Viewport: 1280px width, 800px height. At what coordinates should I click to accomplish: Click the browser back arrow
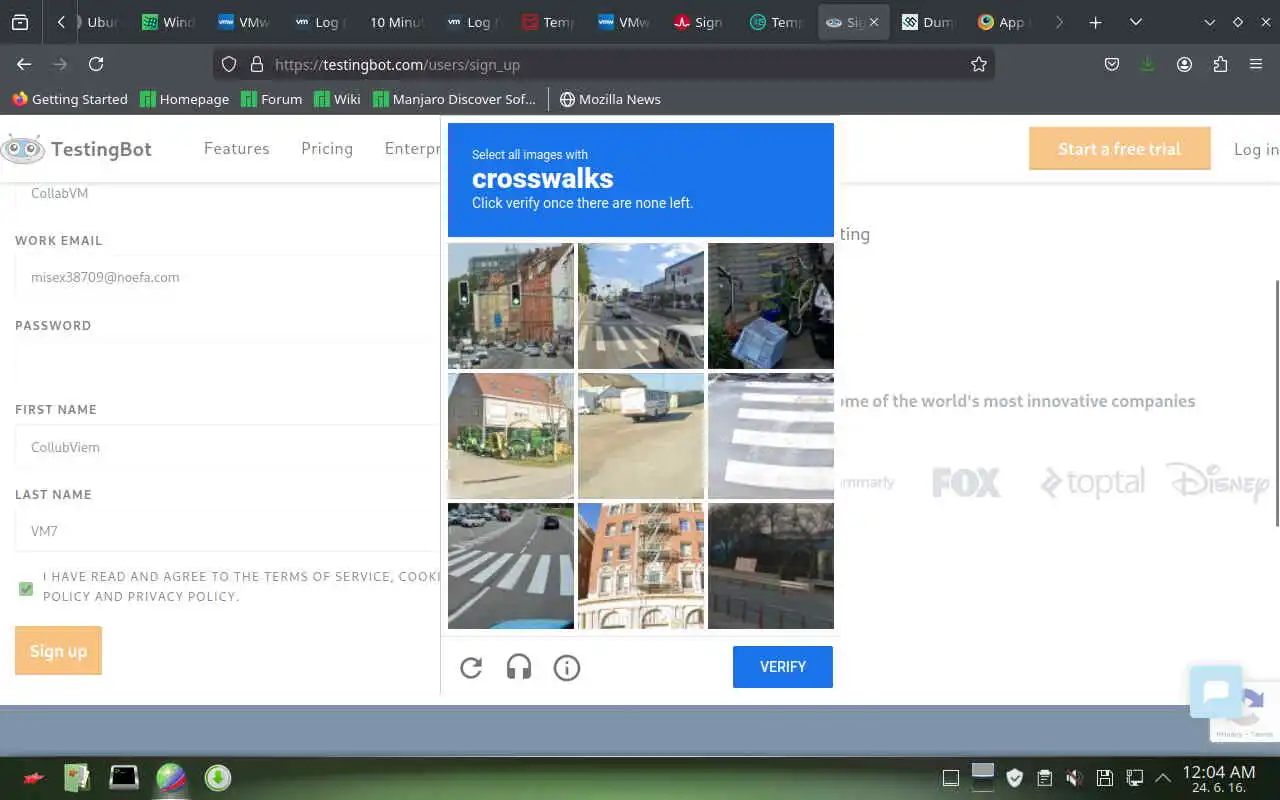(x=24, y=64)
